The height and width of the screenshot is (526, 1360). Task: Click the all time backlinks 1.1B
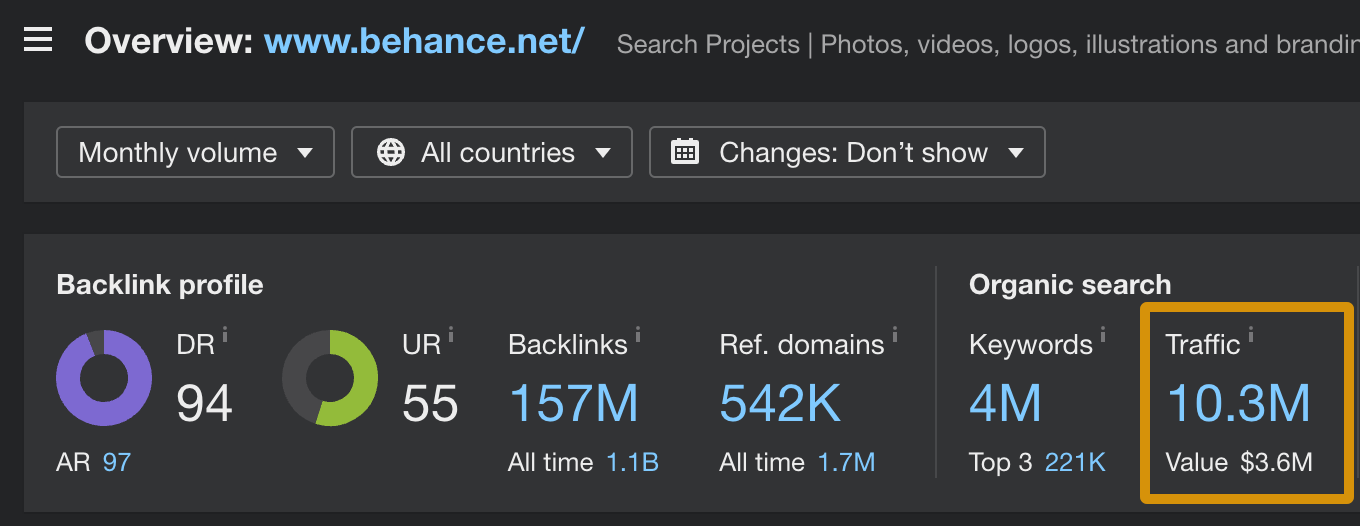coord(632,462)
